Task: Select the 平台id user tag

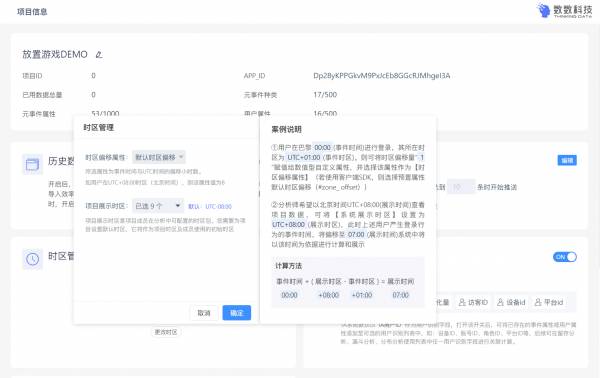Action: pyautogui.click(x=549, y=302)
